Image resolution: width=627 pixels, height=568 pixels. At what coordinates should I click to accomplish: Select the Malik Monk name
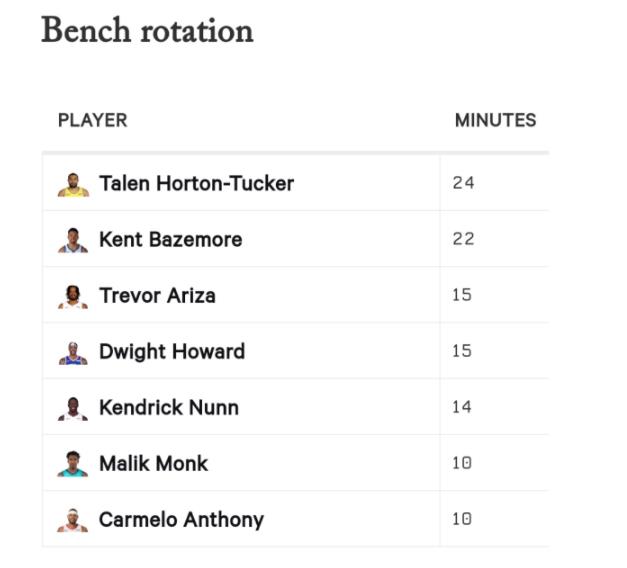point(154,464)
